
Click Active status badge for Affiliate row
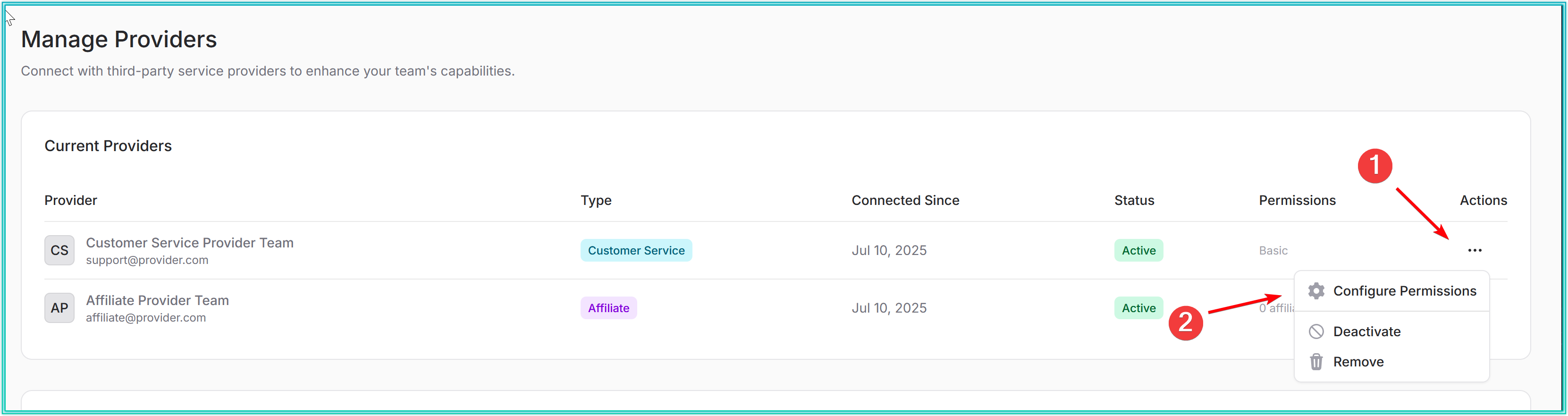click(1138, 308)
